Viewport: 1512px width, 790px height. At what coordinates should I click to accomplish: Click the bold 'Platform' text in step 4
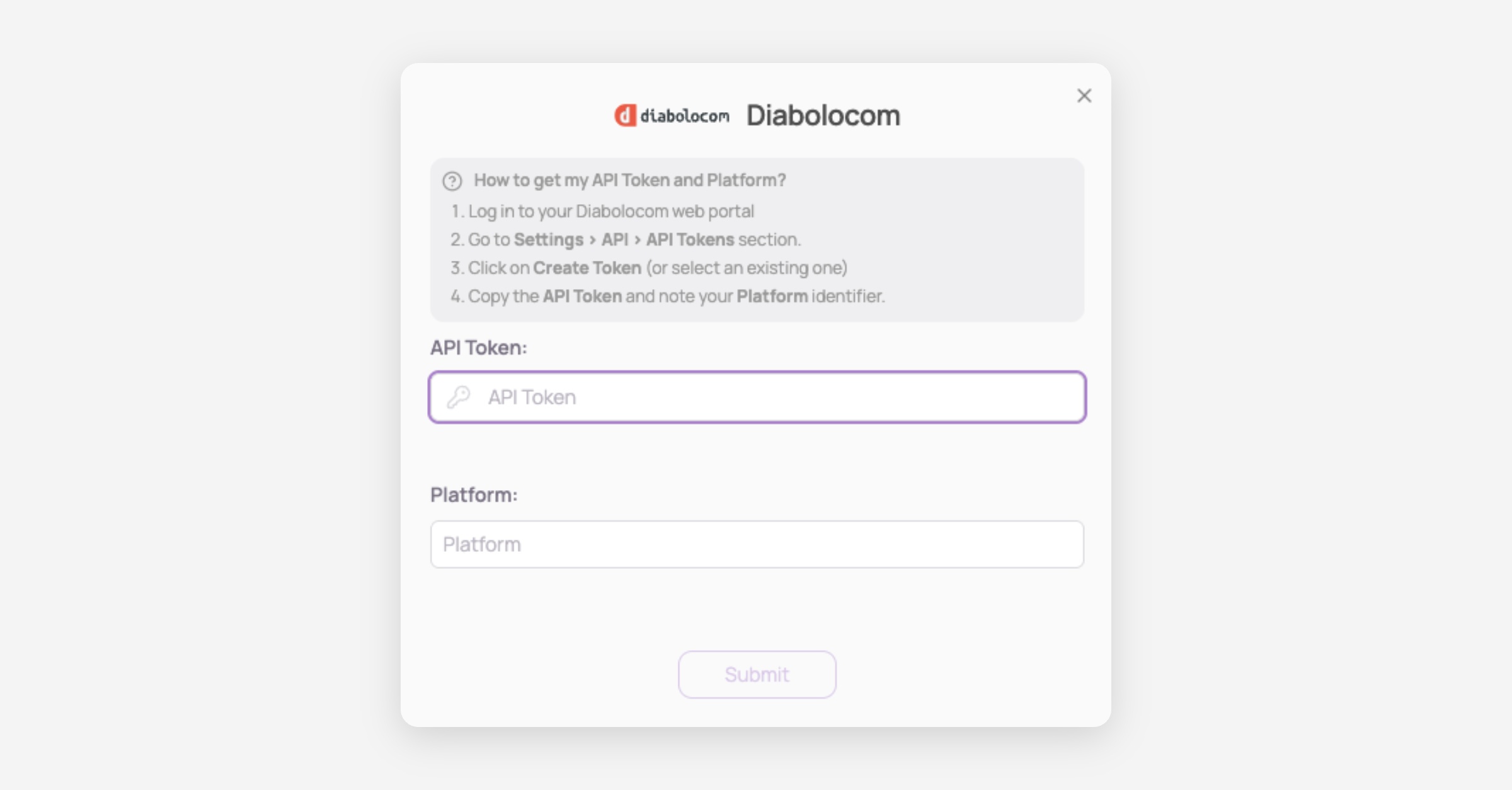coord(772,296)
